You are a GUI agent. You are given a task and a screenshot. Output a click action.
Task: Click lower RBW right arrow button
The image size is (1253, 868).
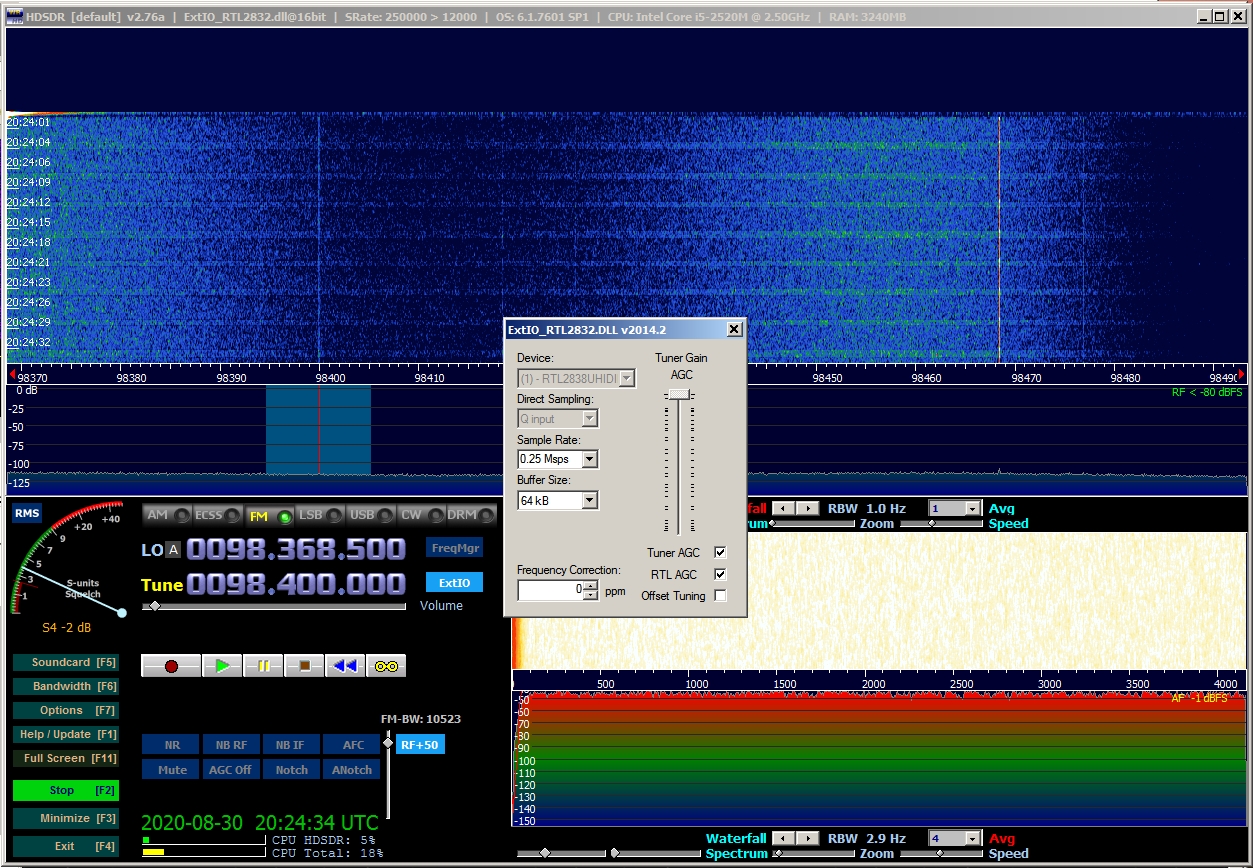coord(809,838)
